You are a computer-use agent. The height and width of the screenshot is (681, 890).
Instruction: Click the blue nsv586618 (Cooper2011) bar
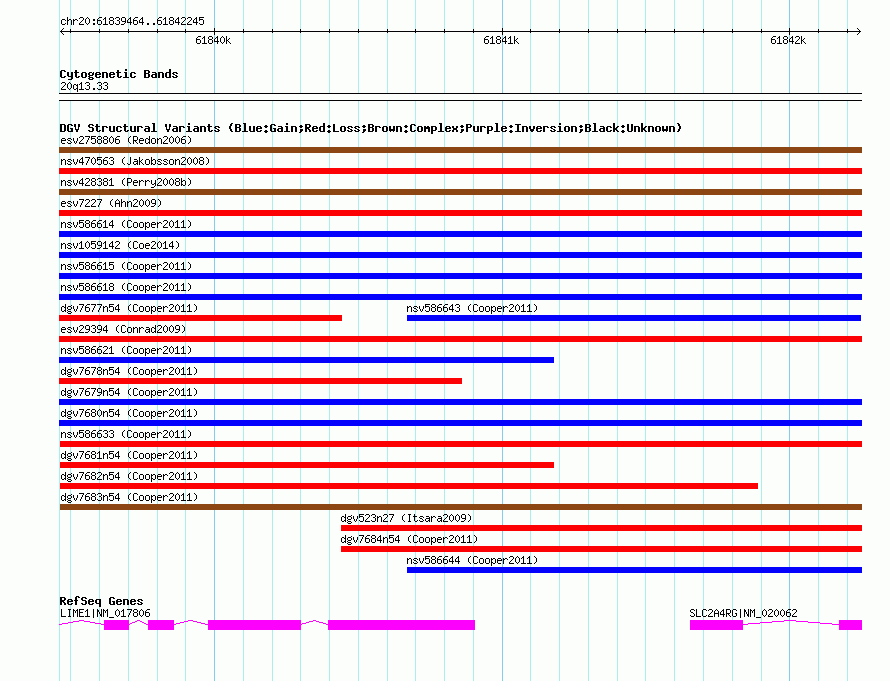pos(460,297)
